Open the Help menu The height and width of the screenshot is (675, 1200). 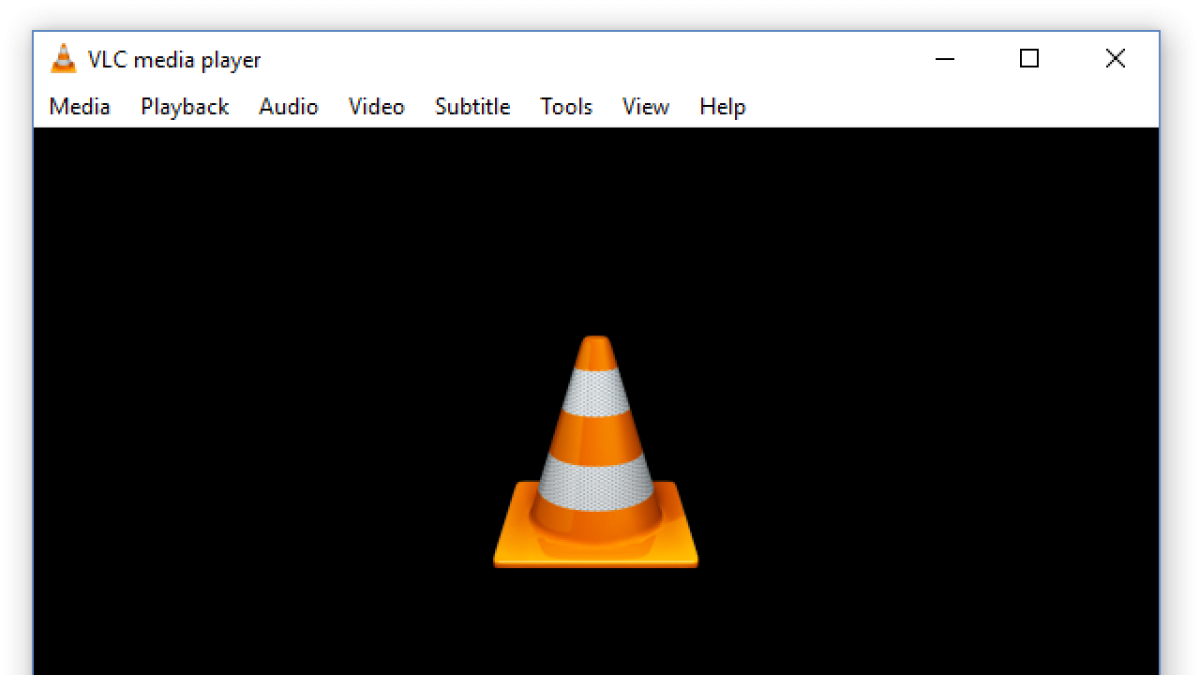(x=722, y=107)
